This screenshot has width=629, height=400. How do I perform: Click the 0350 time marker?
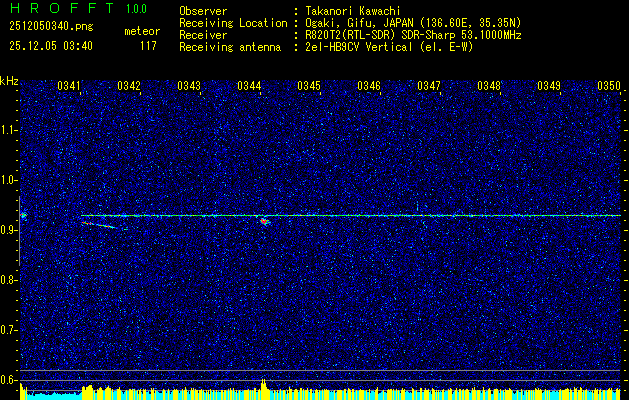point(609,86)
